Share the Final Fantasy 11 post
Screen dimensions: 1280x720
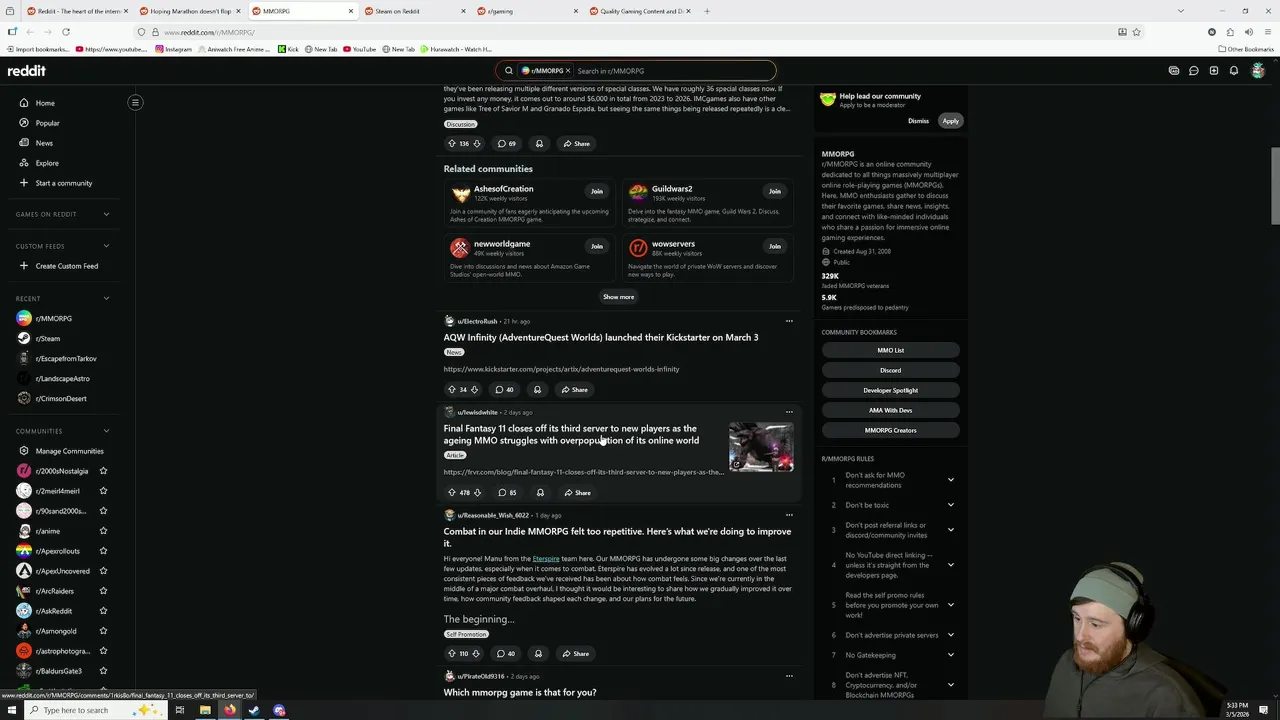pyautogui.click(x=577, y=492)
